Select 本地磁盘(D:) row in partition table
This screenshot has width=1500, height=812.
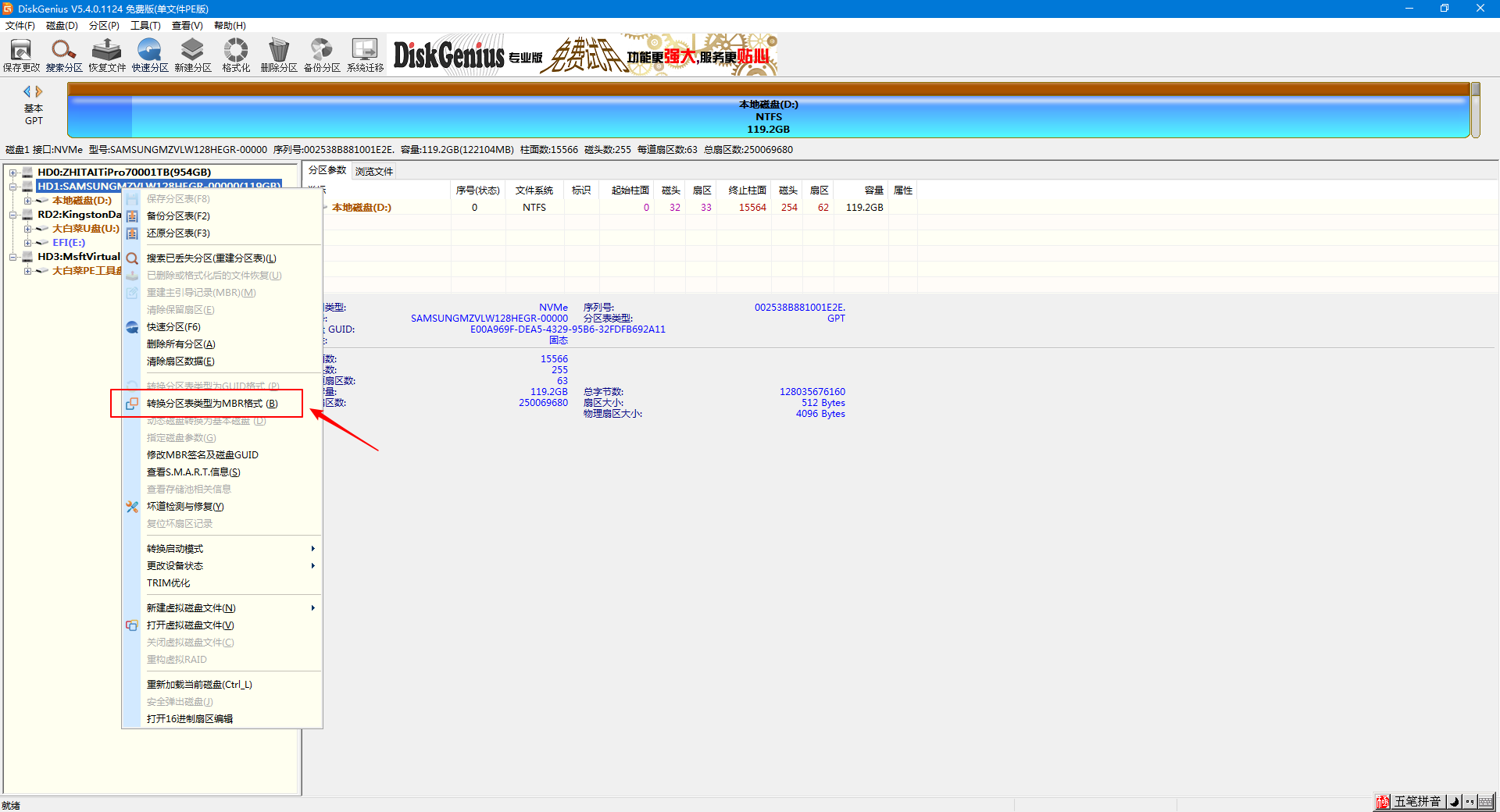click(x=609, y=208)
